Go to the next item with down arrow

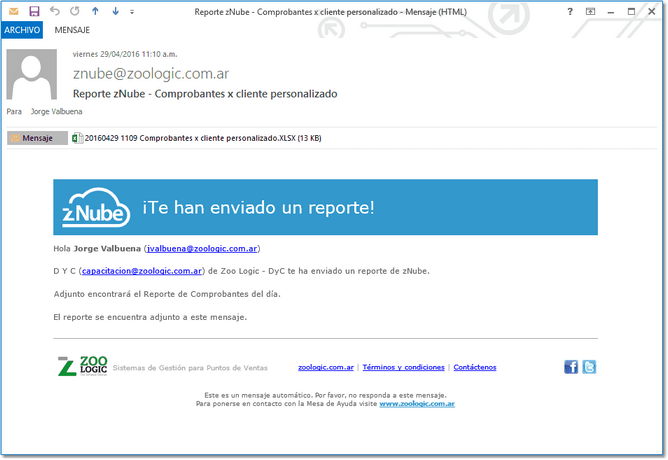(x=115, y=12)
